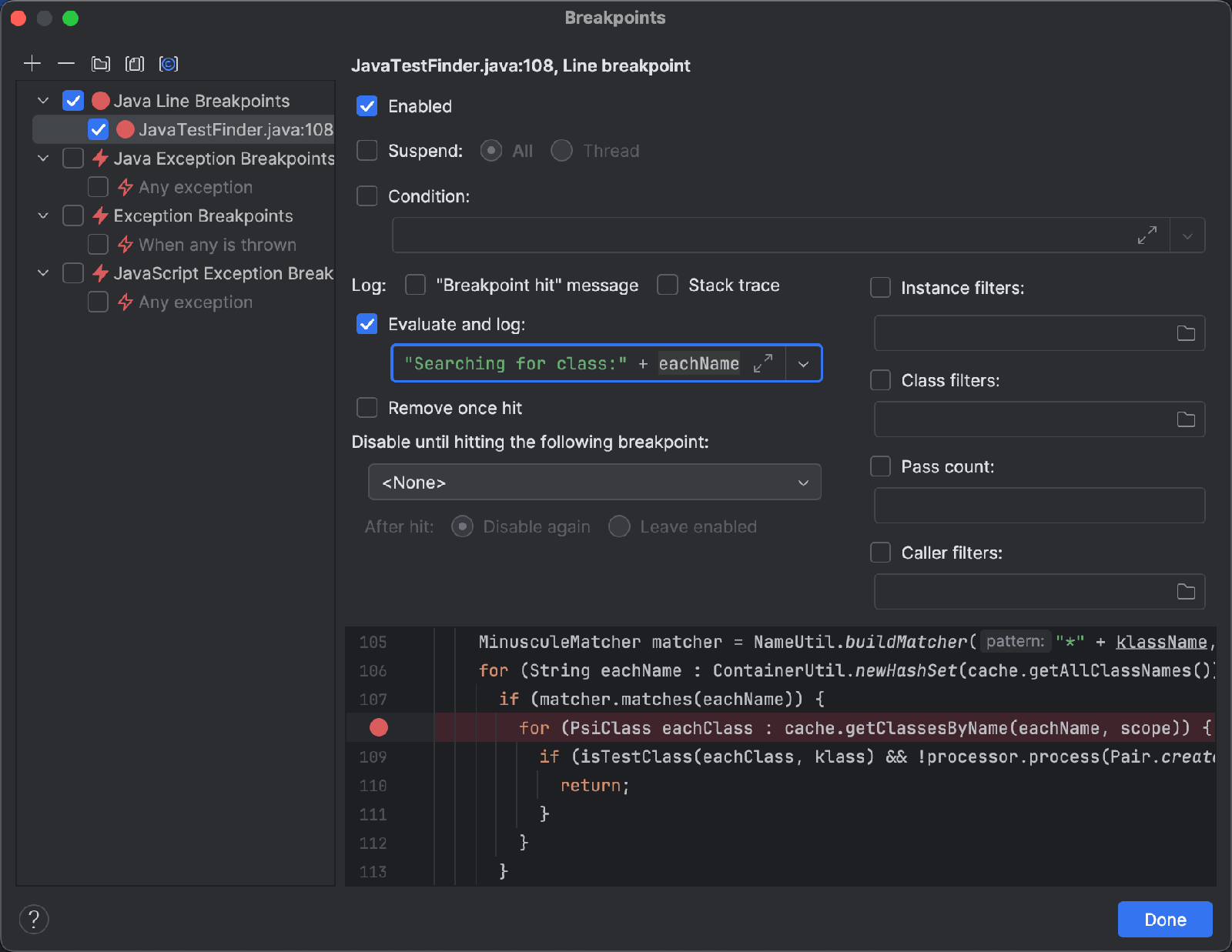Toggle the Enabled checkbox
The height and width of the screenshot is (952, 1232).
367,106
